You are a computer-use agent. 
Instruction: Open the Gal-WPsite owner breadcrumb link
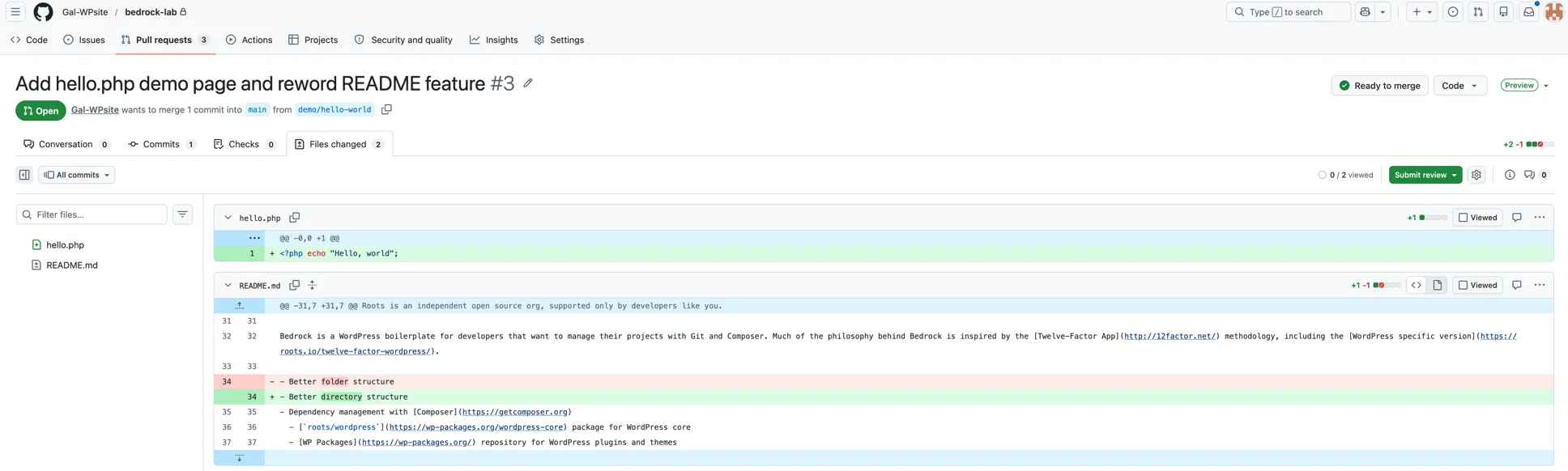(85, 12)
